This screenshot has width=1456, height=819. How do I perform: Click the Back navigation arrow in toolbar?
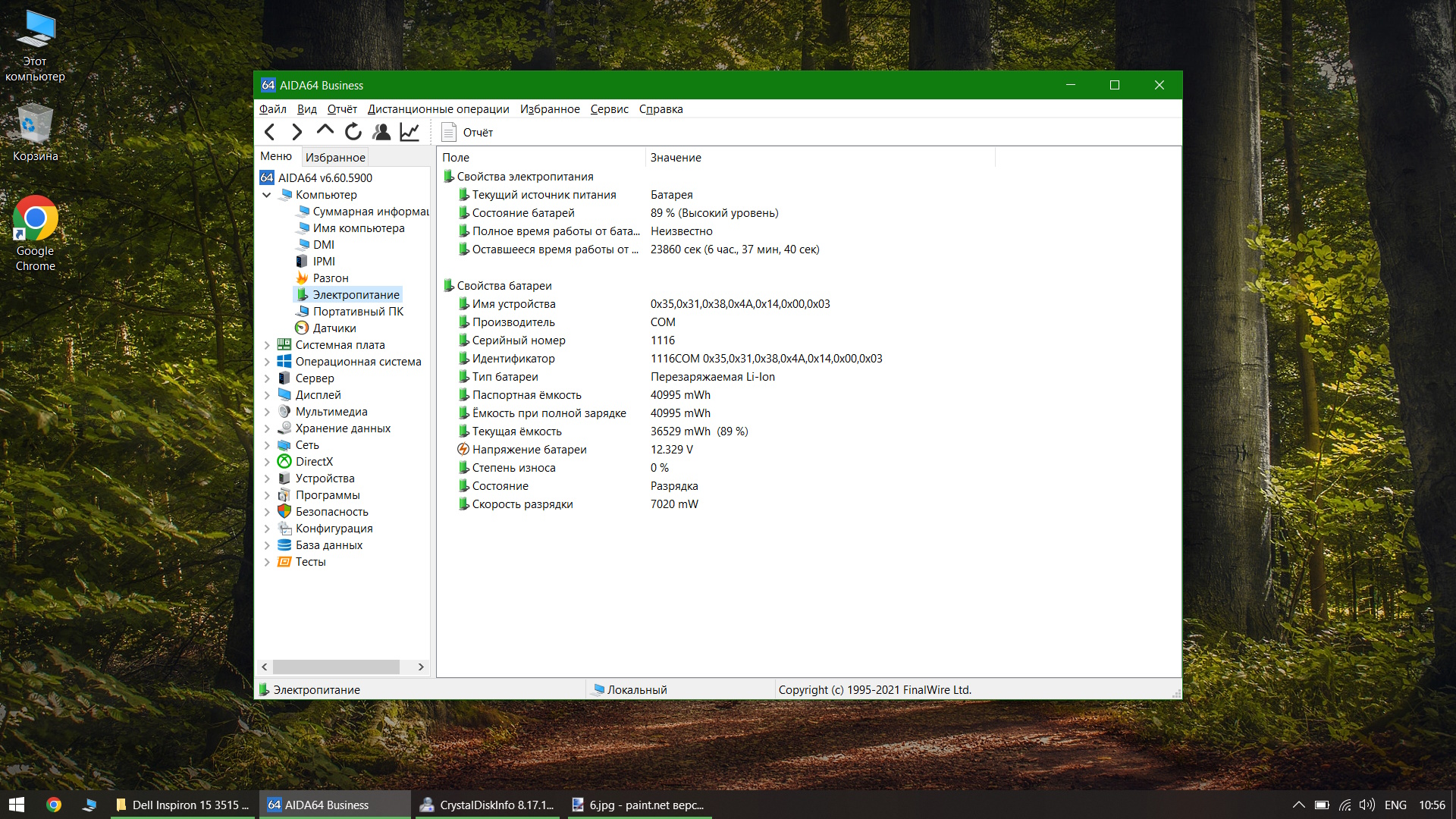269,132
